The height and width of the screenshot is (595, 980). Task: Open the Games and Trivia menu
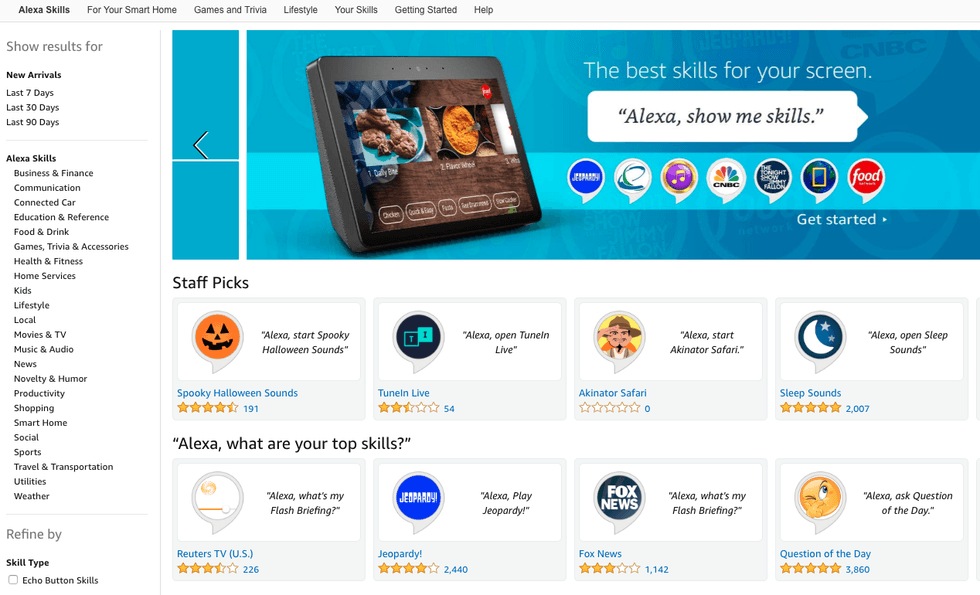pyautogui.click(x=230, y=10)
